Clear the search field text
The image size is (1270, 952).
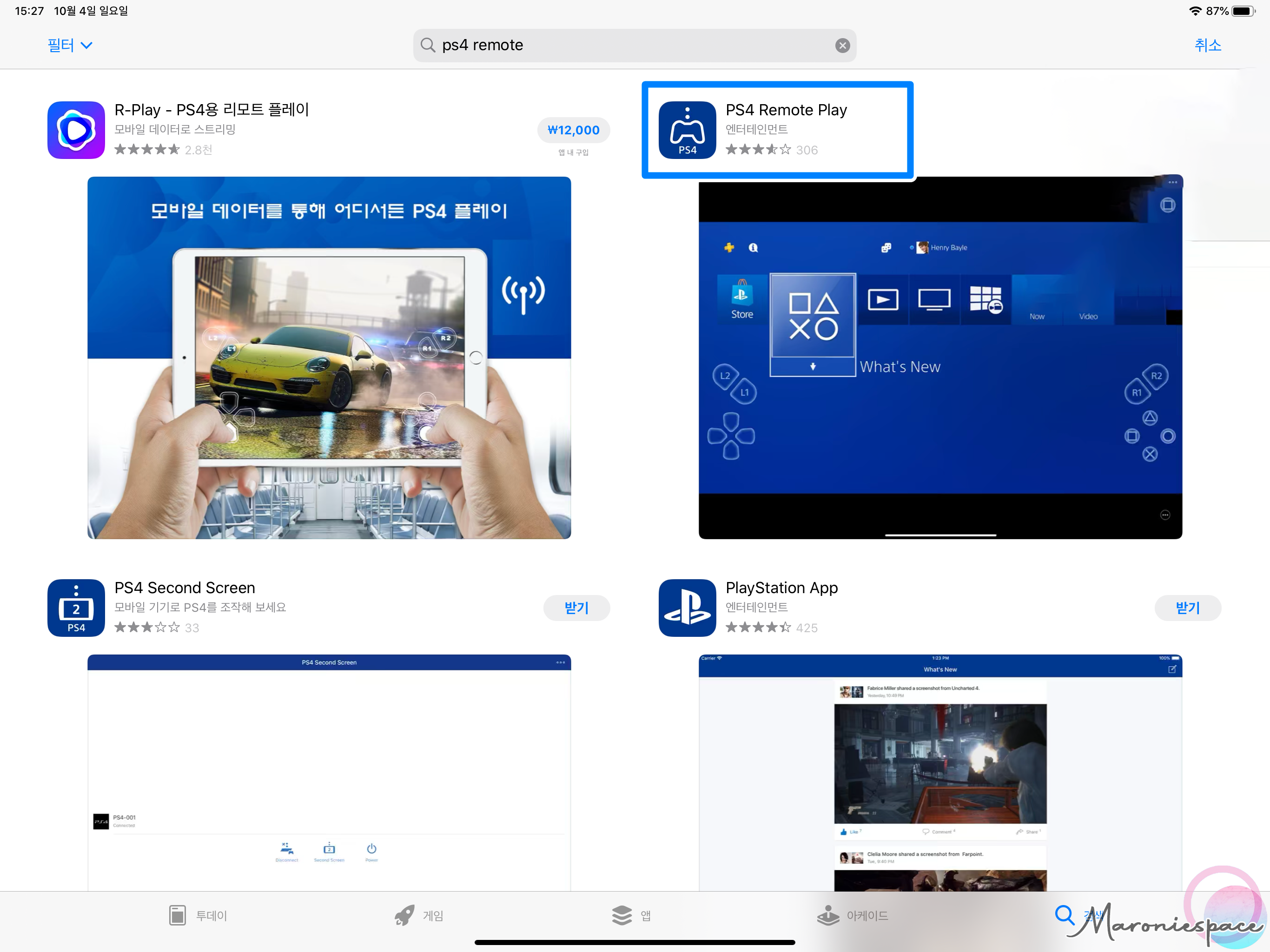coord(842,46)
